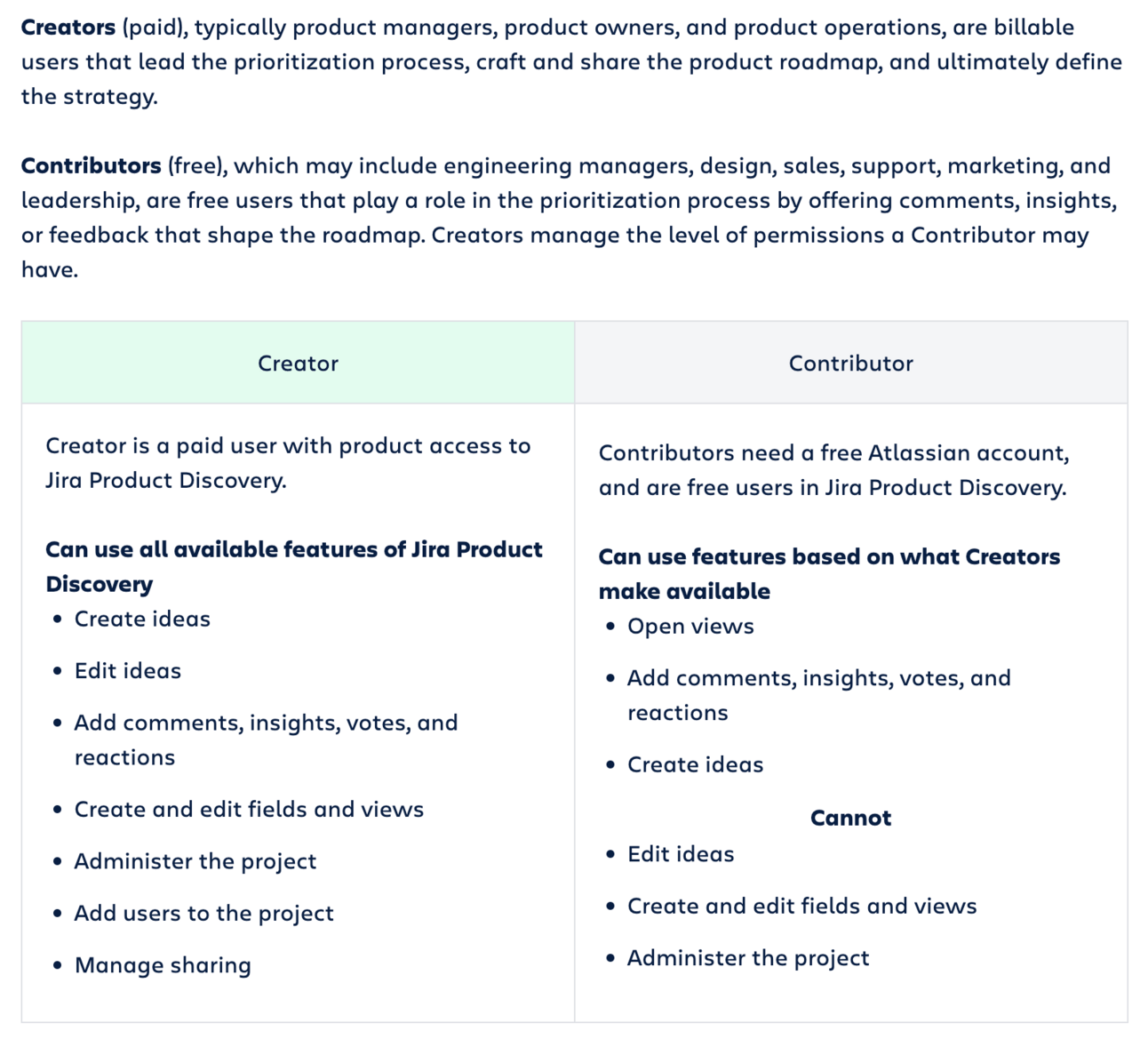Click the "Contributor" table column header
Viewport: 1148px width, 1039px height.
[850, 364]
